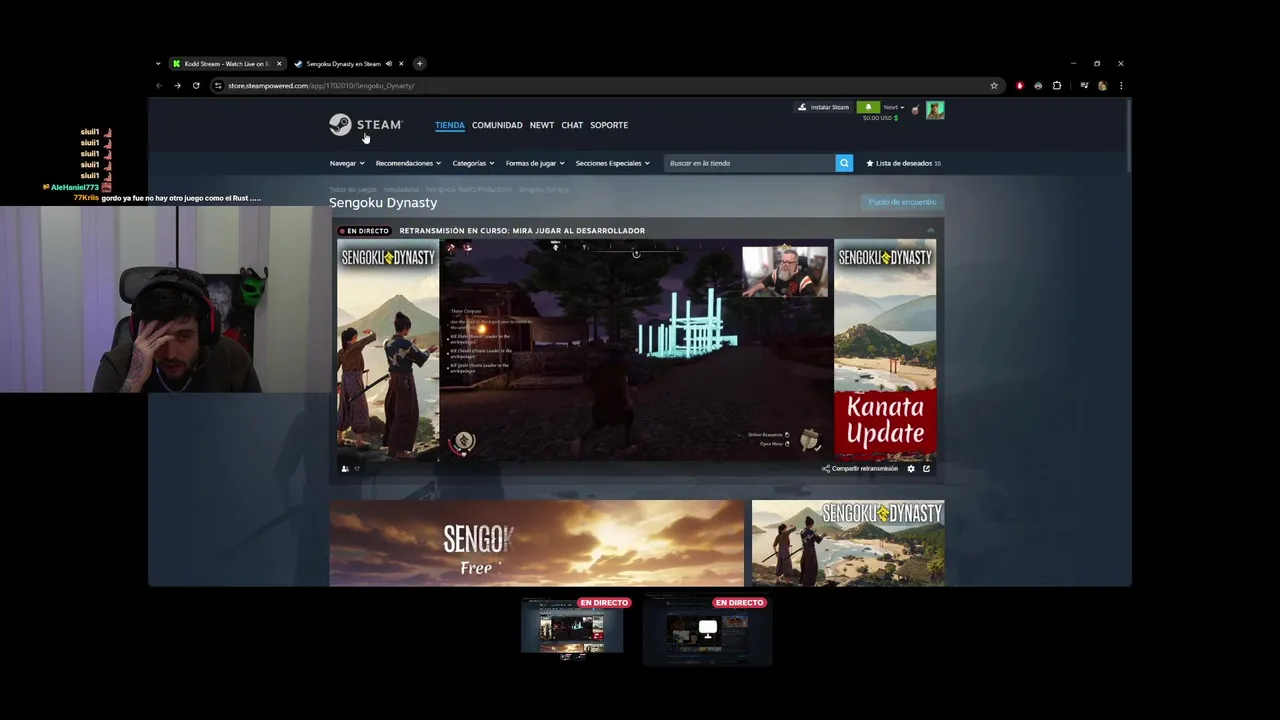Expand the Navegar dropdown menu
Image resolution: width=1280 pixels, height=720 pixels.
(x=347, y=163)
